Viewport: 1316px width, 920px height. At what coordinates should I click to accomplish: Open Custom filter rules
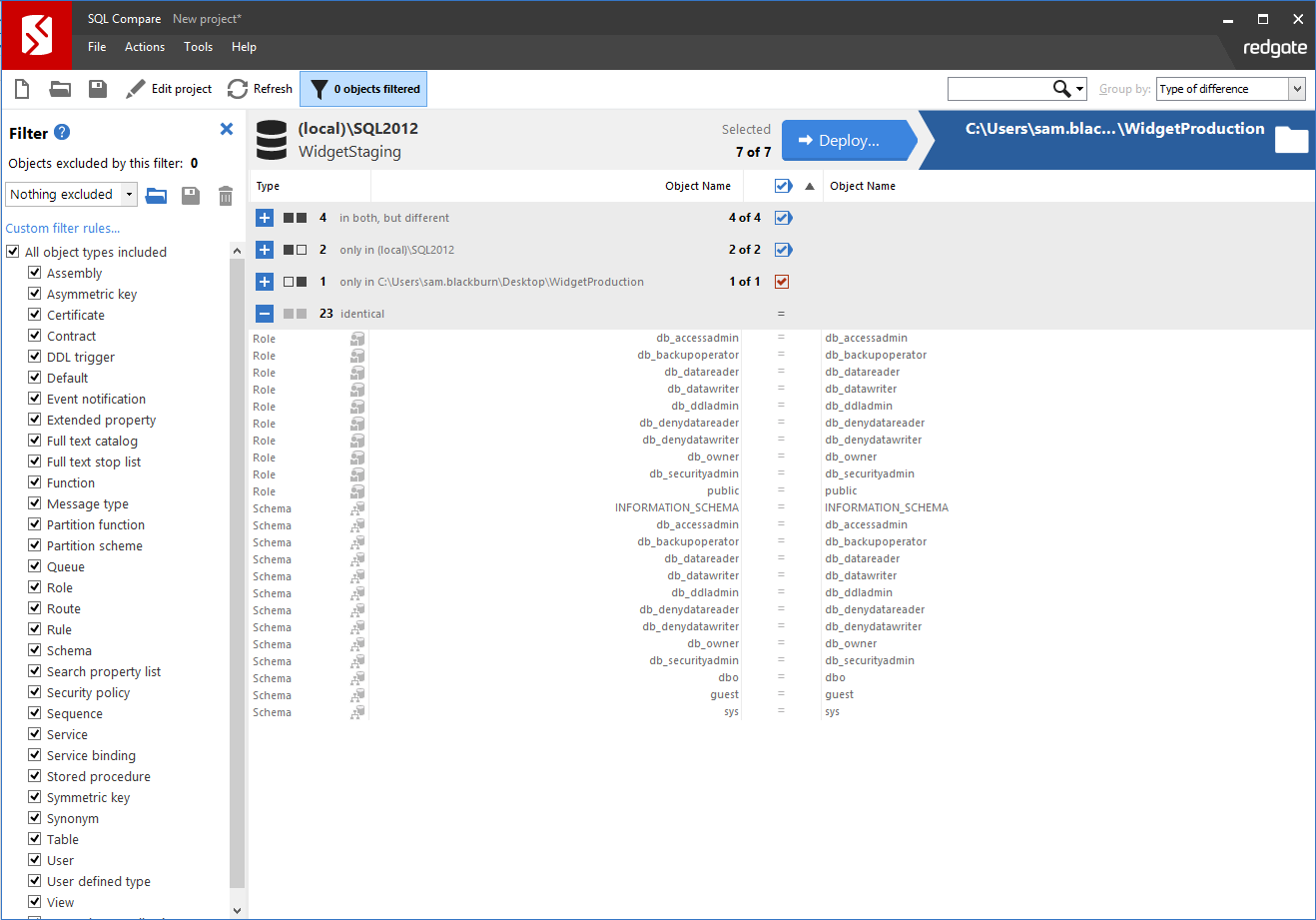(x=63, y=228)
